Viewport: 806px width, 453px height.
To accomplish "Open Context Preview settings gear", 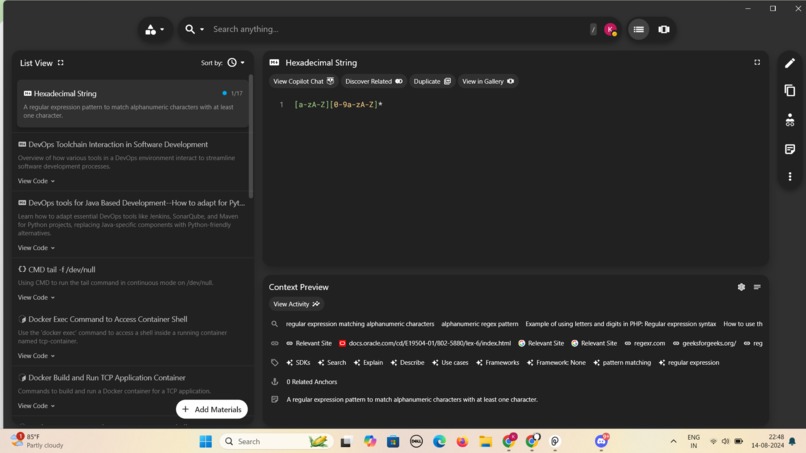I will (741, 287).
